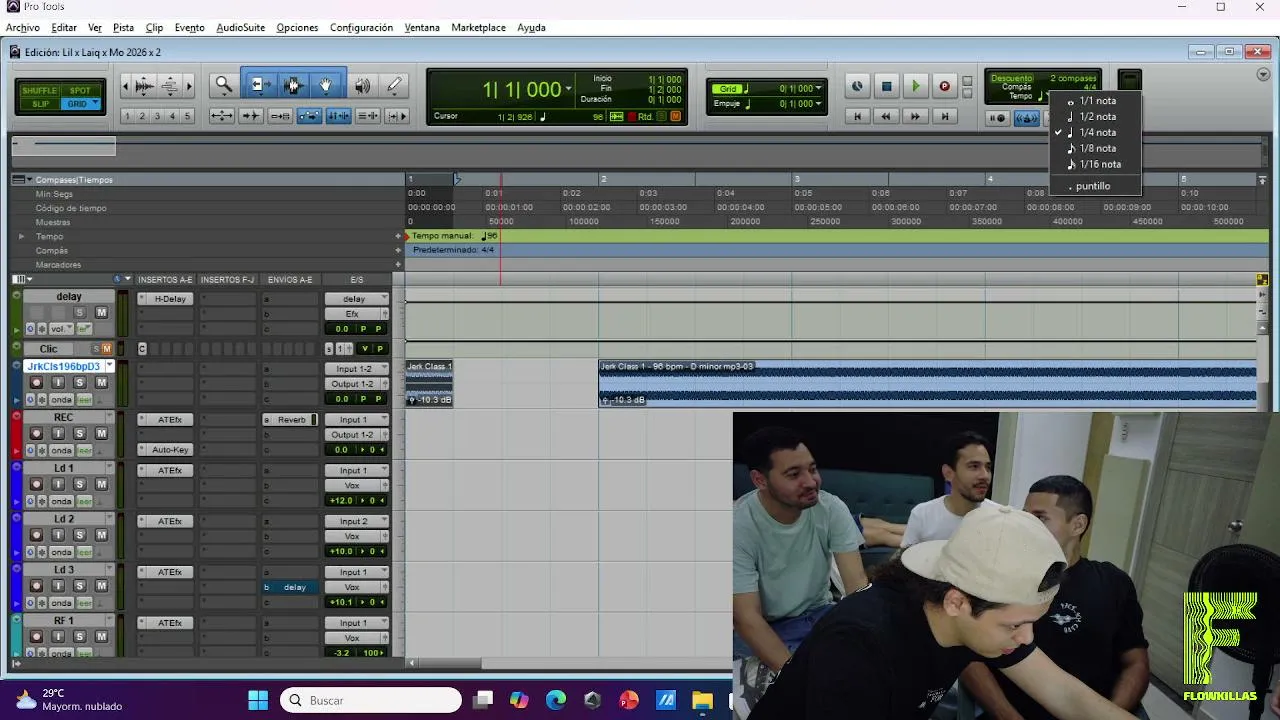Open edit window toolbar menu arrow

[1263, 75]
